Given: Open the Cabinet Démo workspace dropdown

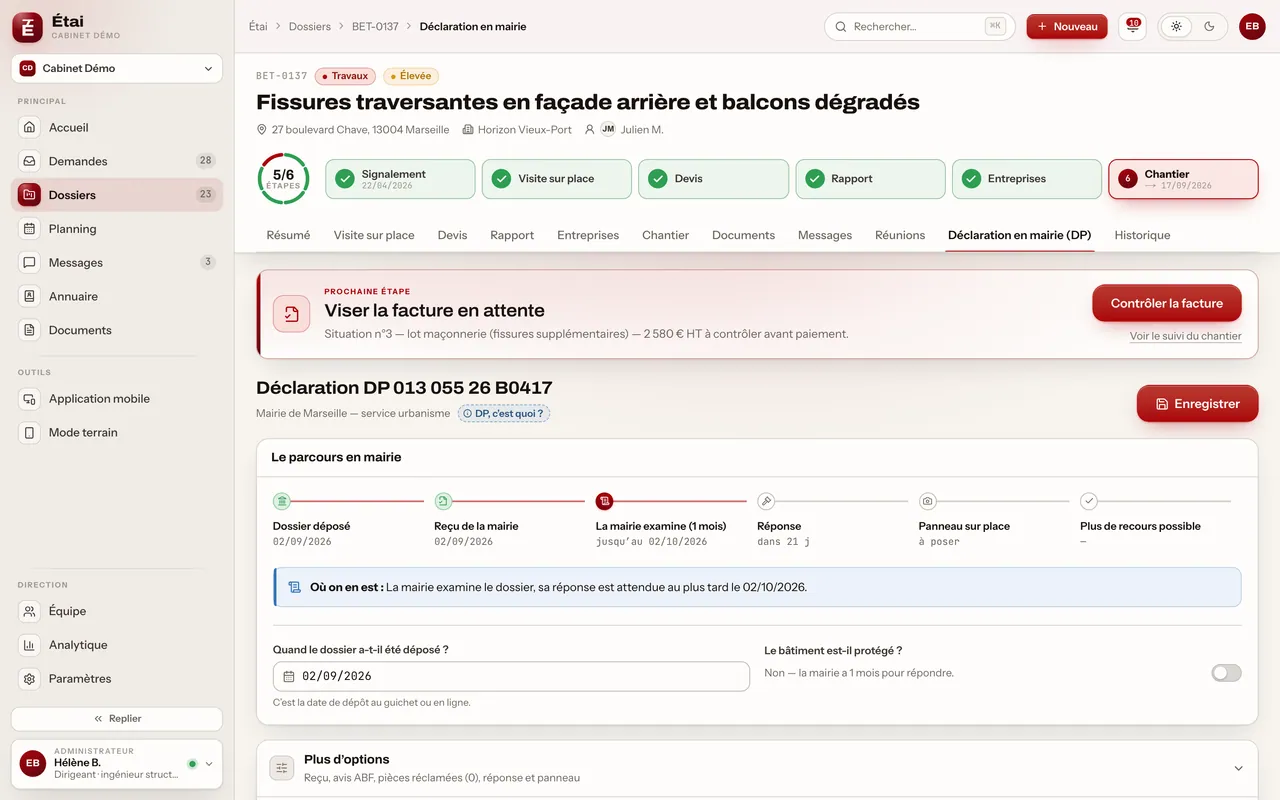Looking at the screenshot, I should [x=117, y=69].
